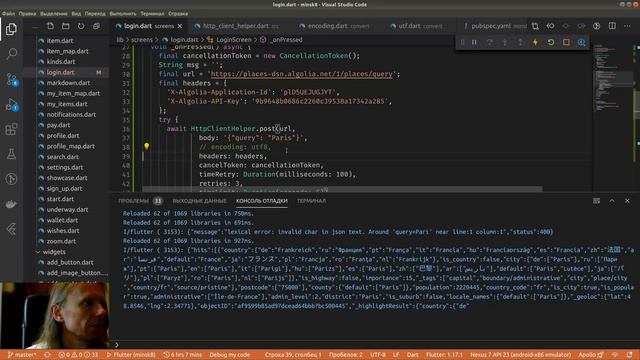Open the Выходные данные panel tab
Viewport: 640px width, 360px height.
[x=199, y=201]
